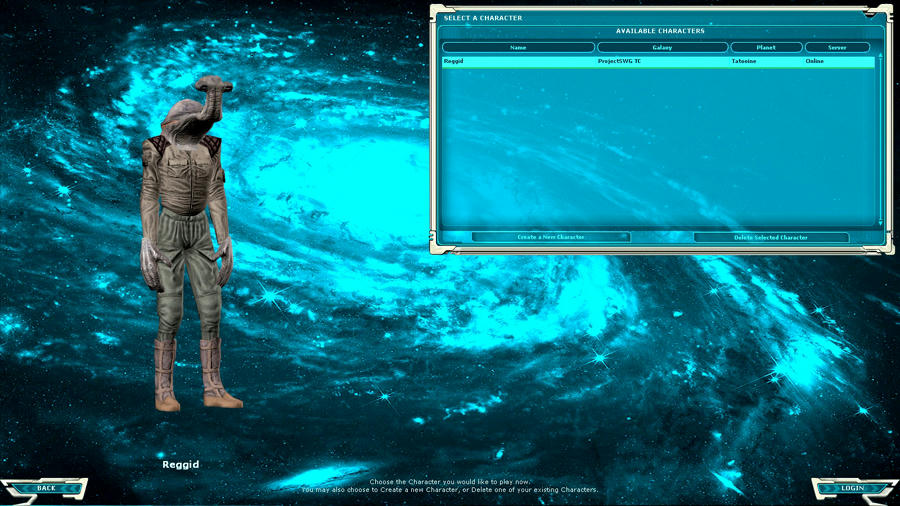The image size is (900, 506).
Task: Click the character list scrollbar
Action: [x=880, y=139]
